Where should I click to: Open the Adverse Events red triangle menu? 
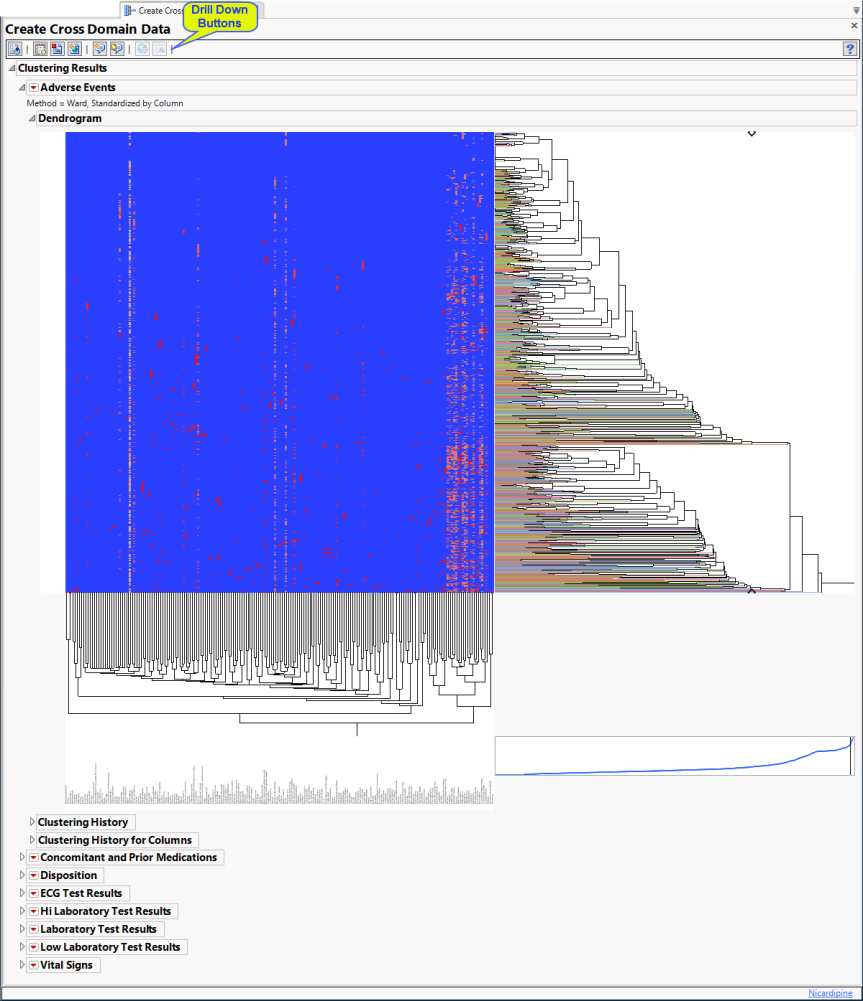(33, 88)
